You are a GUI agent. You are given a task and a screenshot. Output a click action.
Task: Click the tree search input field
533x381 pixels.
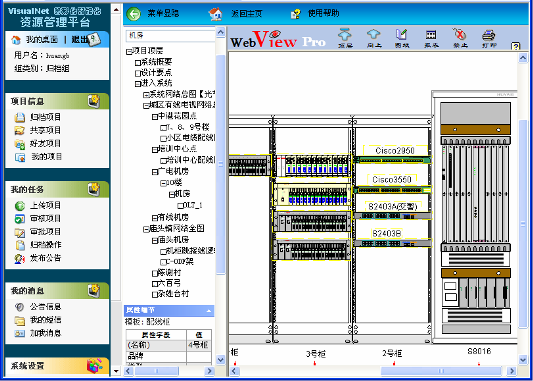point(171,35)
